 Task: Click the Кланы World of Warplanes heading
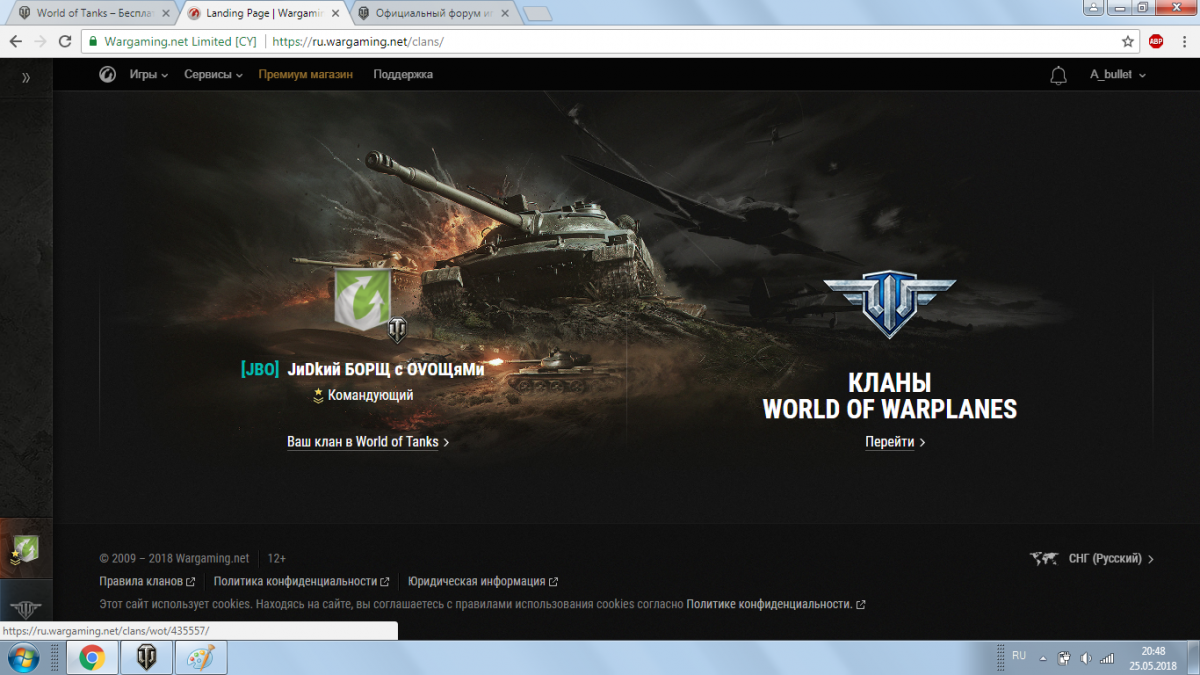(890, 396)
